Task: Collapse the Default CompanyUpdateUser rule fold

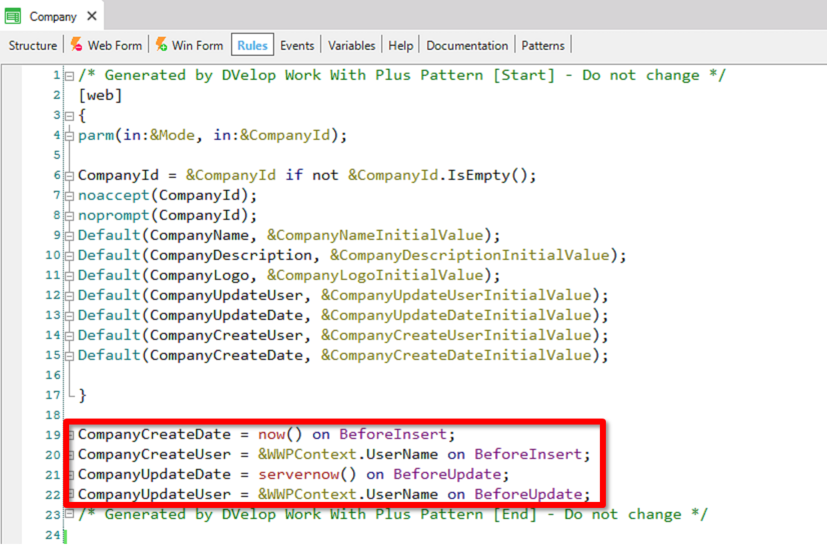Action: (69, 297)
